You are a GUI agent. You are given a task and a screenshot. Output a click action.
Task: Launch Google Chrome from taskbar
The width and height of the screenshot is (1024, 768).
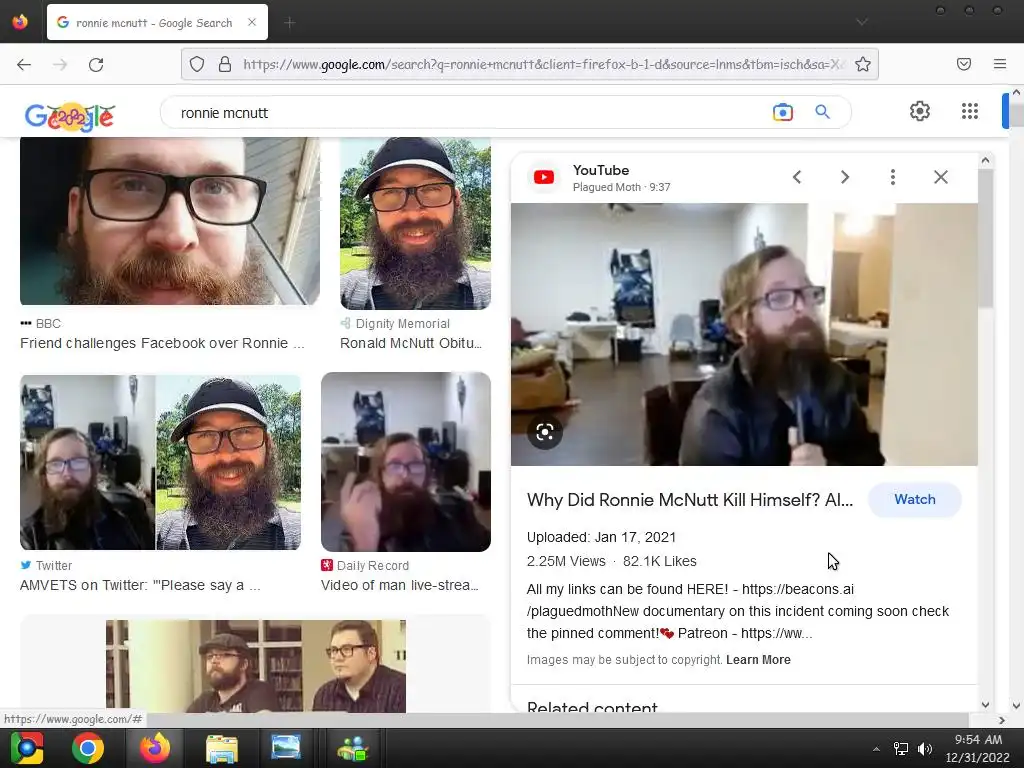click(88, 748)
